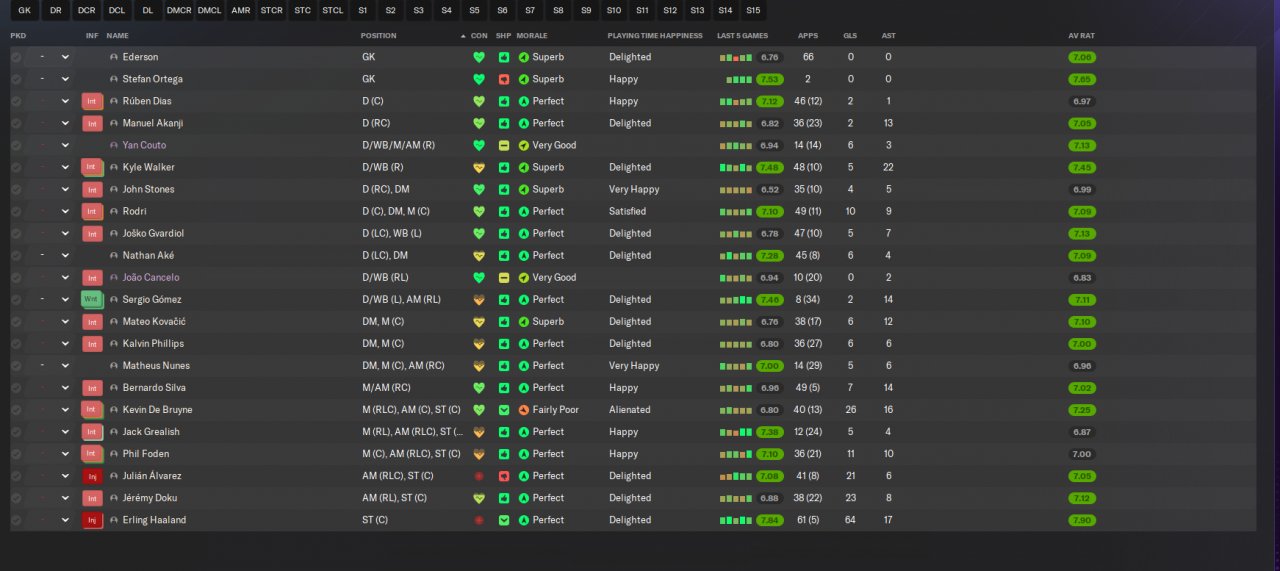Click João Cancelo's Int status icon
Screen dimensions: 1280x571
(x=92, y=277)
